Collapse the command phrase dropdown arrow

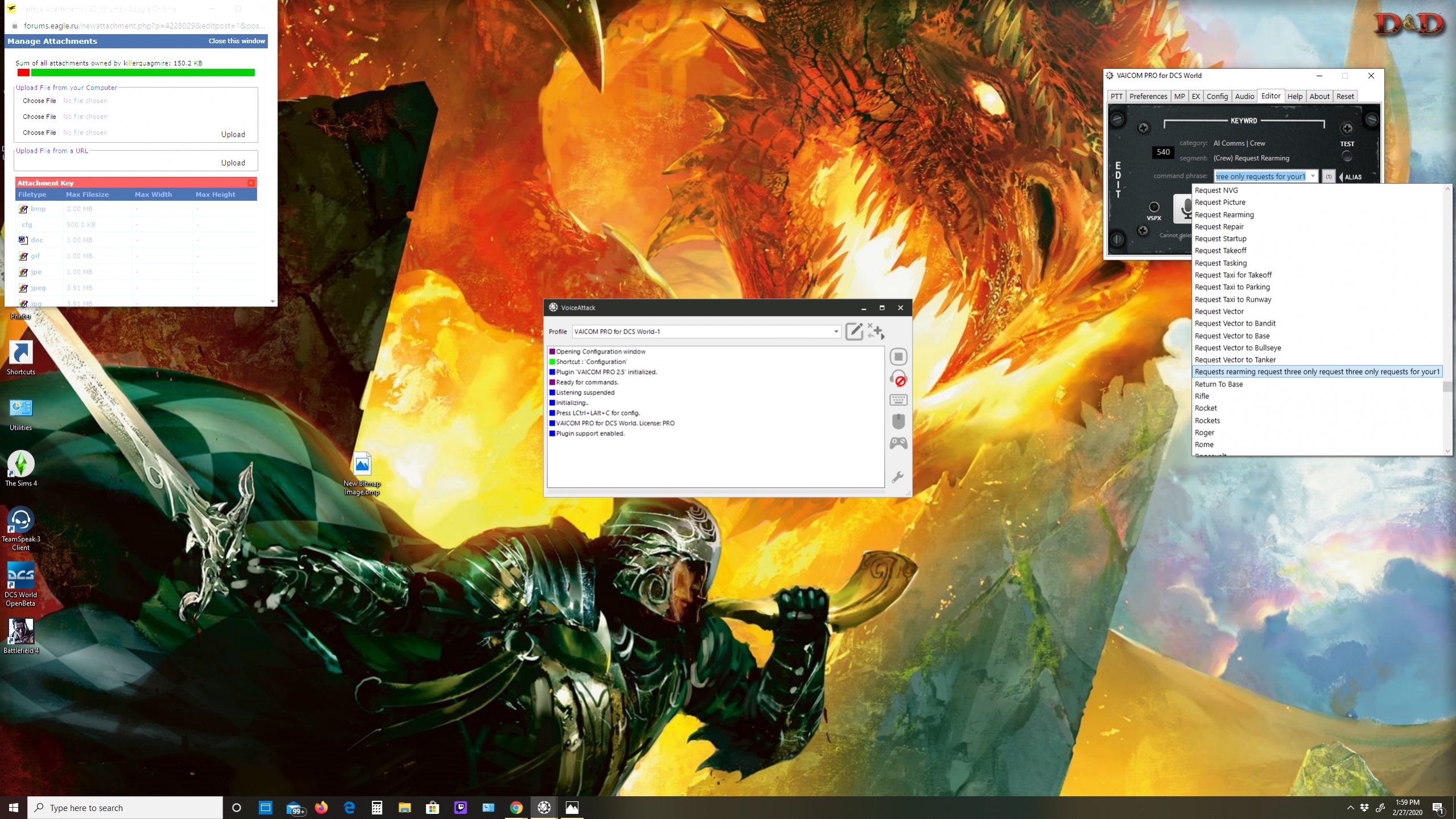pyautogui.click(x=1312, y=176)
